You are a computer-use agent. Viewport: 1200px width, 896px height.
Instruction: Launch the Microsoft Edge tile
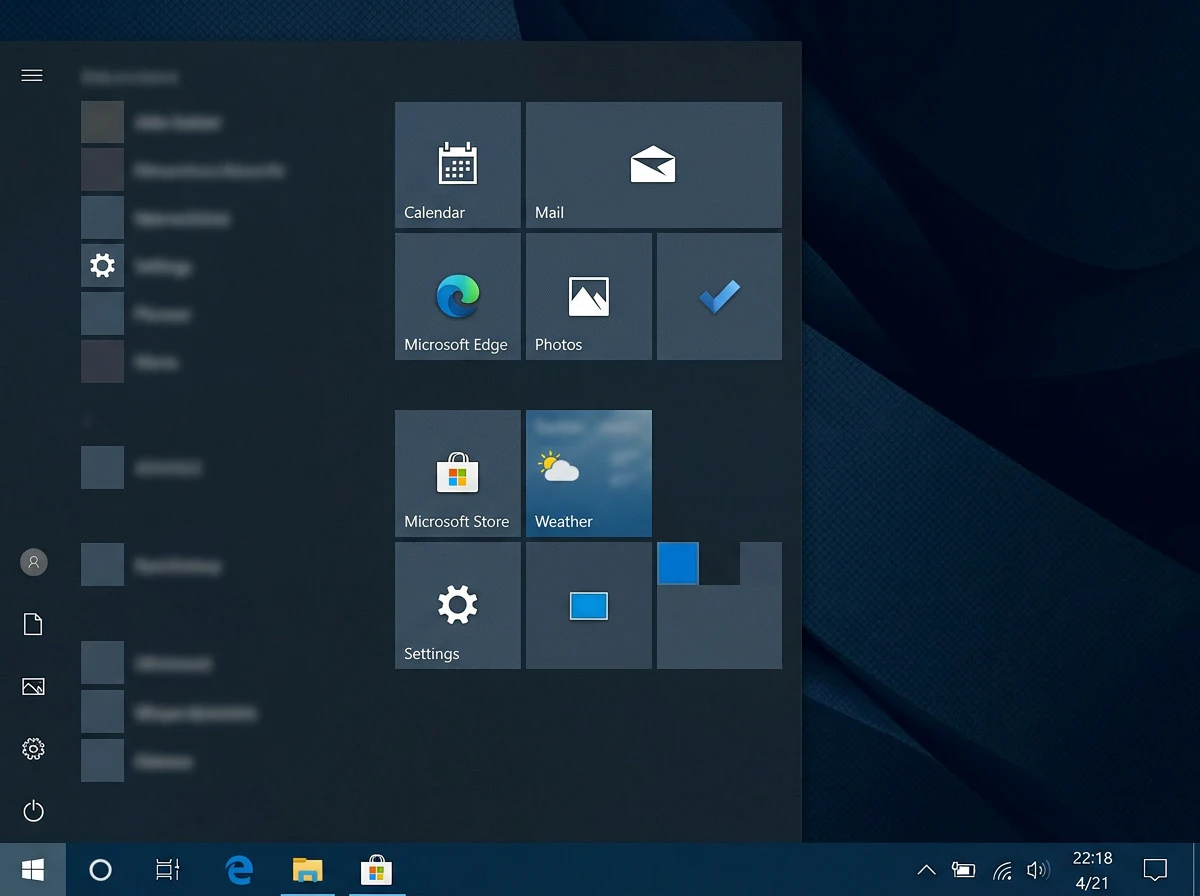pos(458,296)
